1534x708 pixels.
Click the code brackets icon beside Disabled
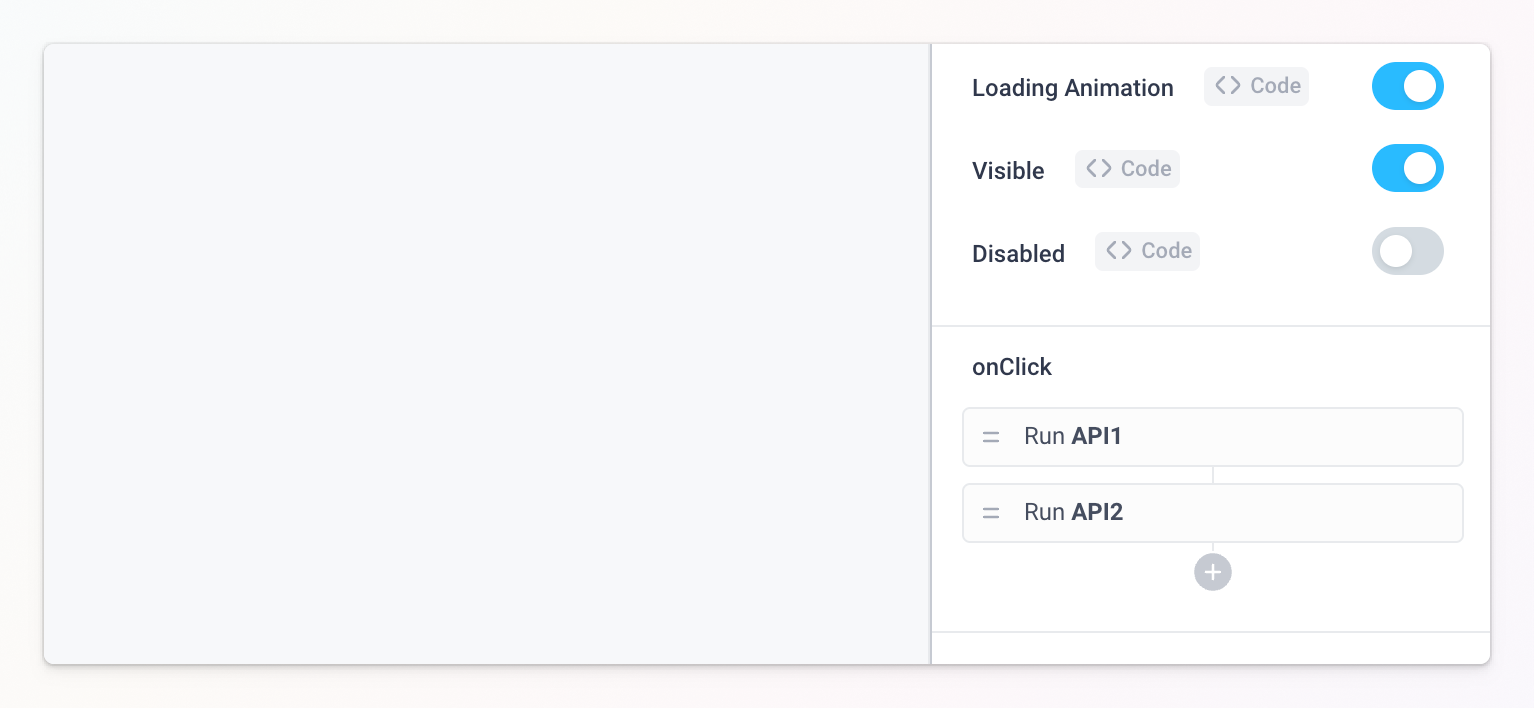point(1119,251)
